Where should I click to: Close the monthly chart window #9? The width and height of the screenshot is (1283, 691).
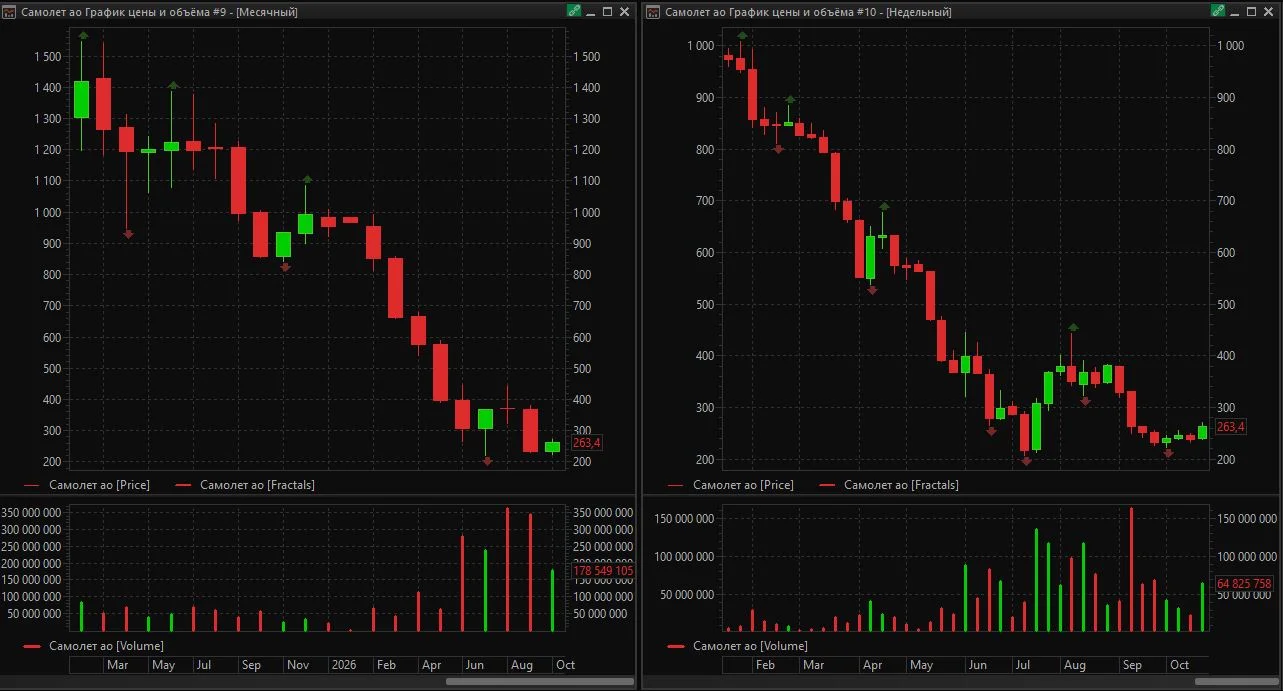(x=624, y=12)
